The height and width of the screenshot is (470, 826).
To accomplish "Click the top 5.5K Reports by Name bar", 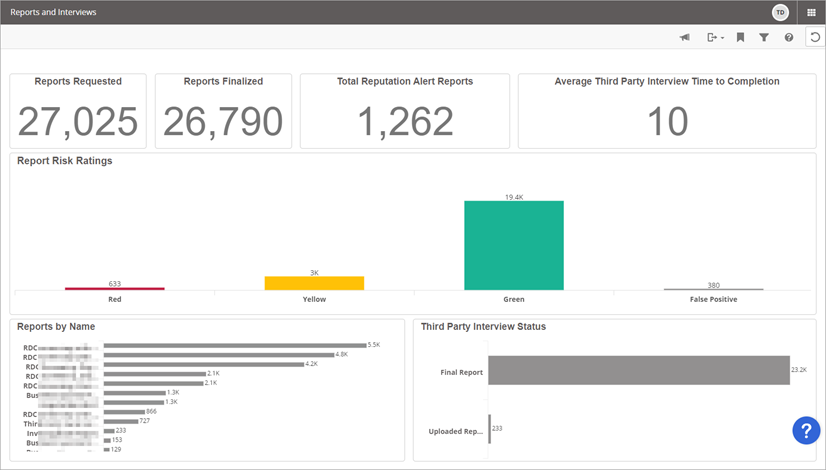I will pyautogui.click(x=235, y=346).
